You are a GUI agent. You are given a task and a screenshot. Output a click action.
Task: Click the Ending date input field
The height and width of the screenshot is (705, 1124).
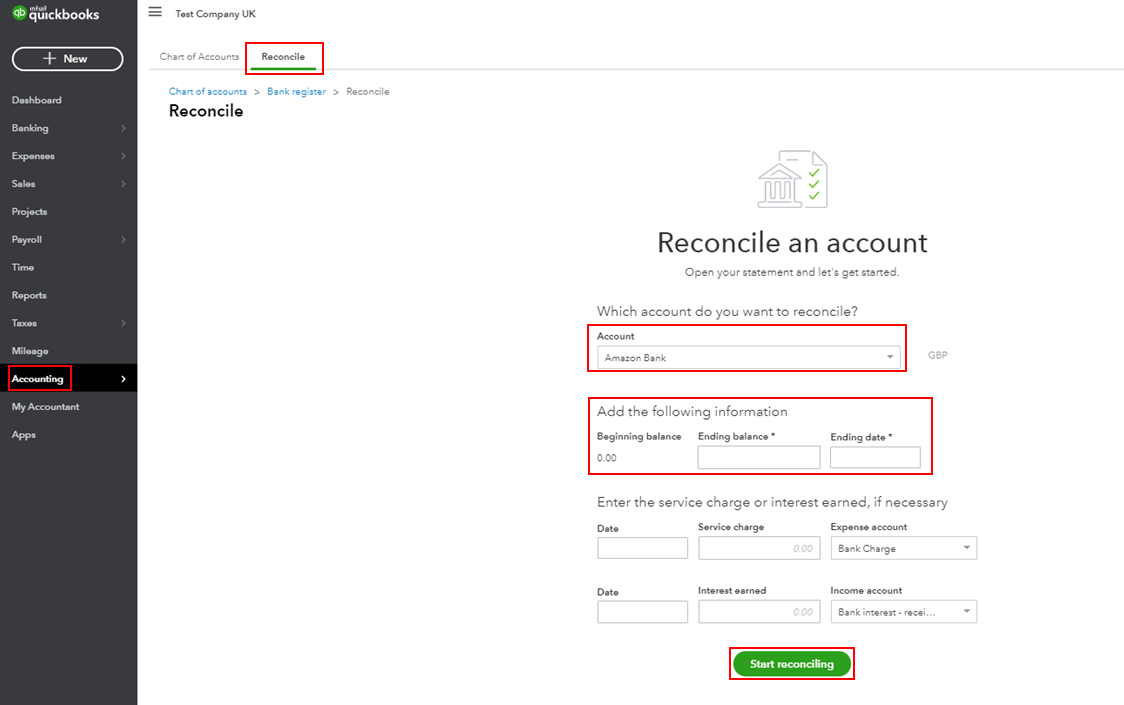point(875,458)
